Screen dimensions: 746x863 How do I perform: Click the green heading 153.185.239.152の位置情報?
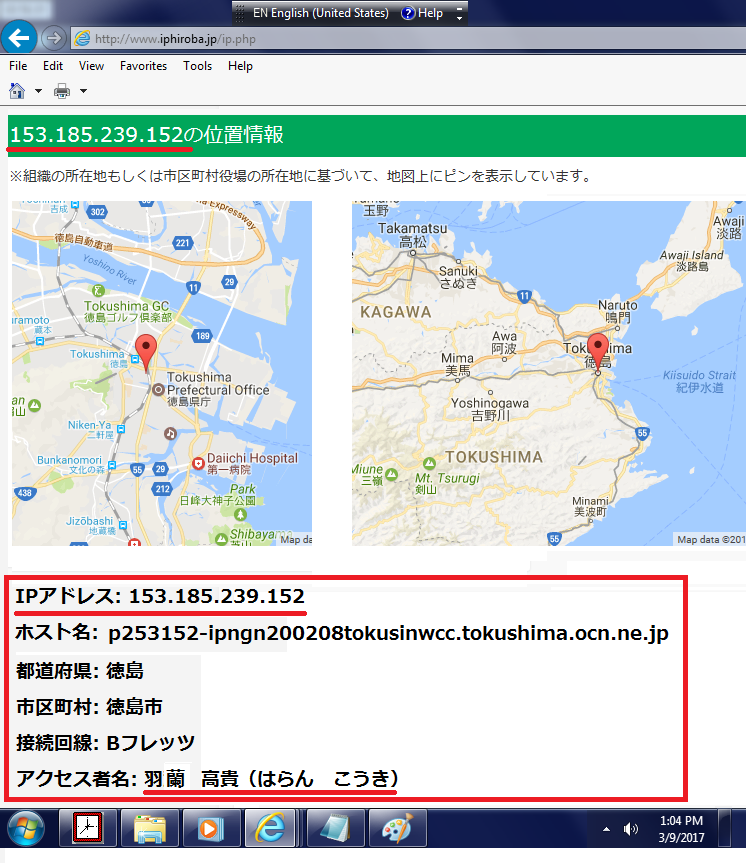pos(147,135)
